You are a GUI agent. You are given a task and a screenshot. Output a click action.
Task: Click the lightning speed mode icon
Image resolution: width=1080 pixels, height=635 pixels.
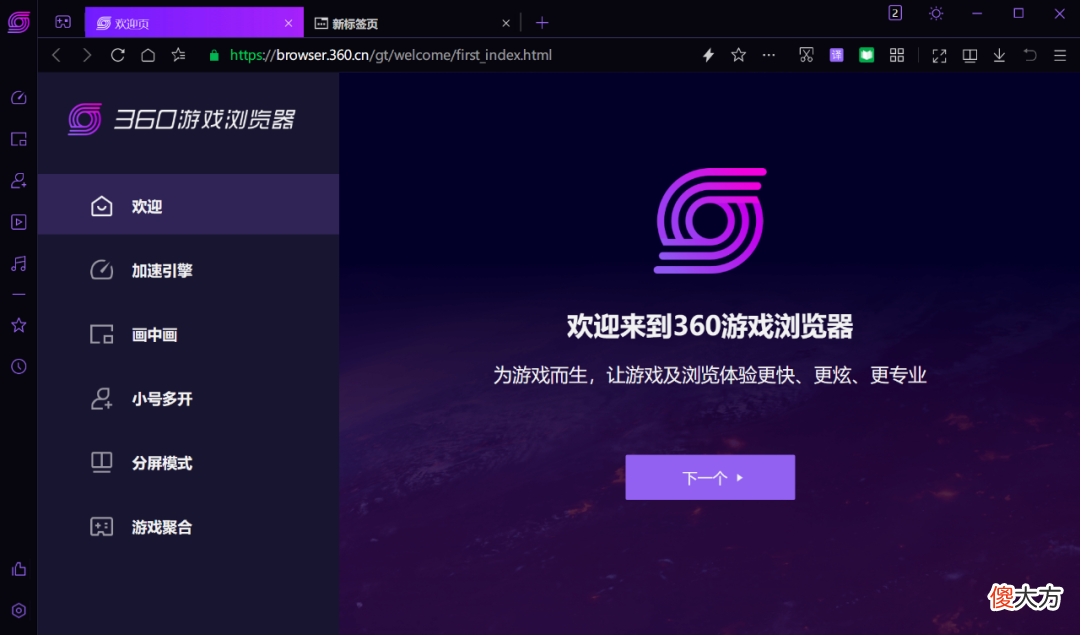[x=708, y=55]
